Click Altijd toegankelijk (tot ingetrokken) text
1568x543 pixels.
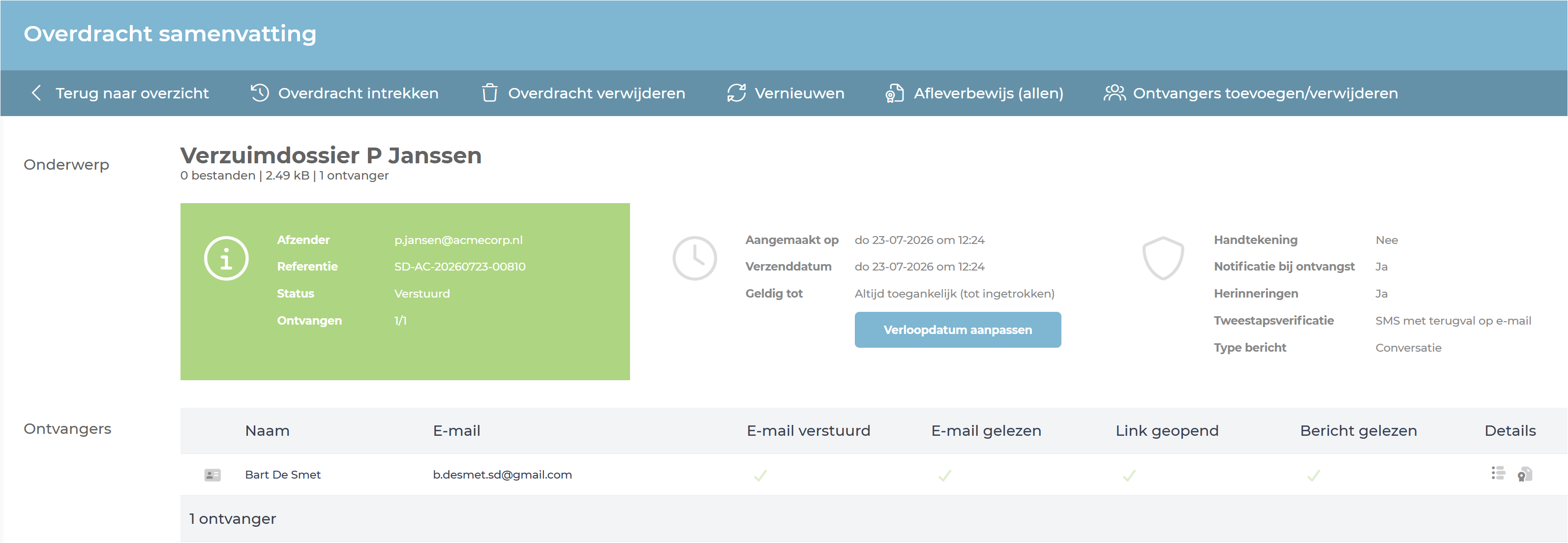click(955, 294)
